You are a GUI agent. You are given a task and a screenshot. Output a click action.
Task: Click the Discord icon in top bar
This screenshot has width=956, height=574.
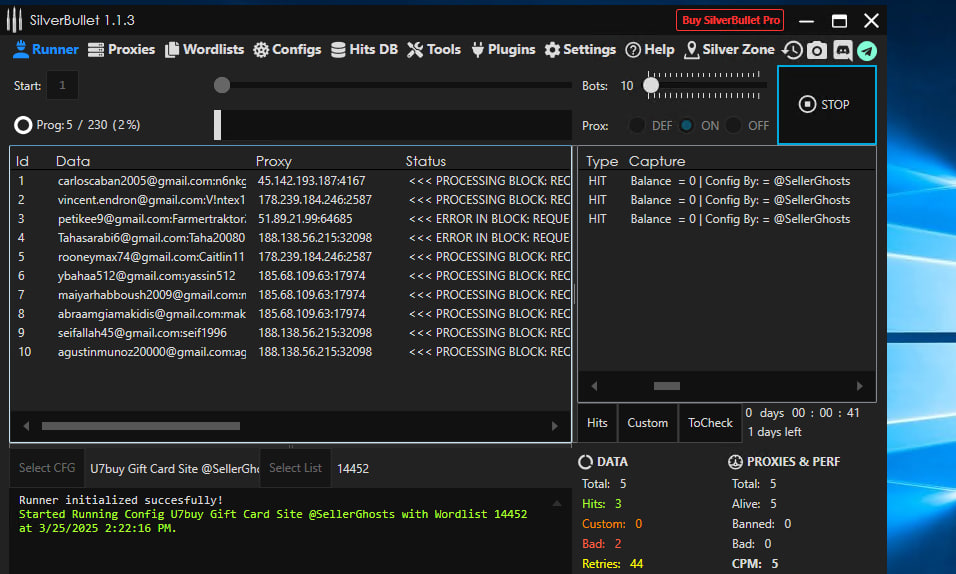coord(842,50)
